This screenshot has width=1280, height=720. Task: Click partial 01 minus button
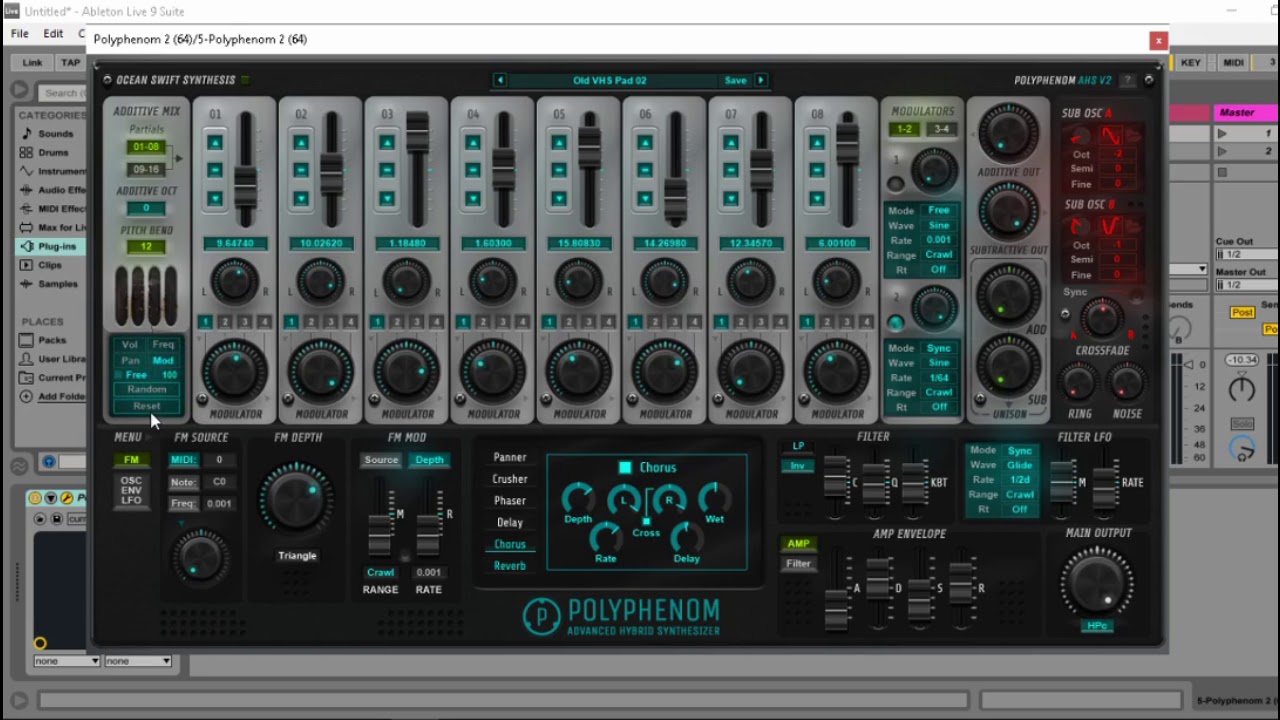pos(215,171)
